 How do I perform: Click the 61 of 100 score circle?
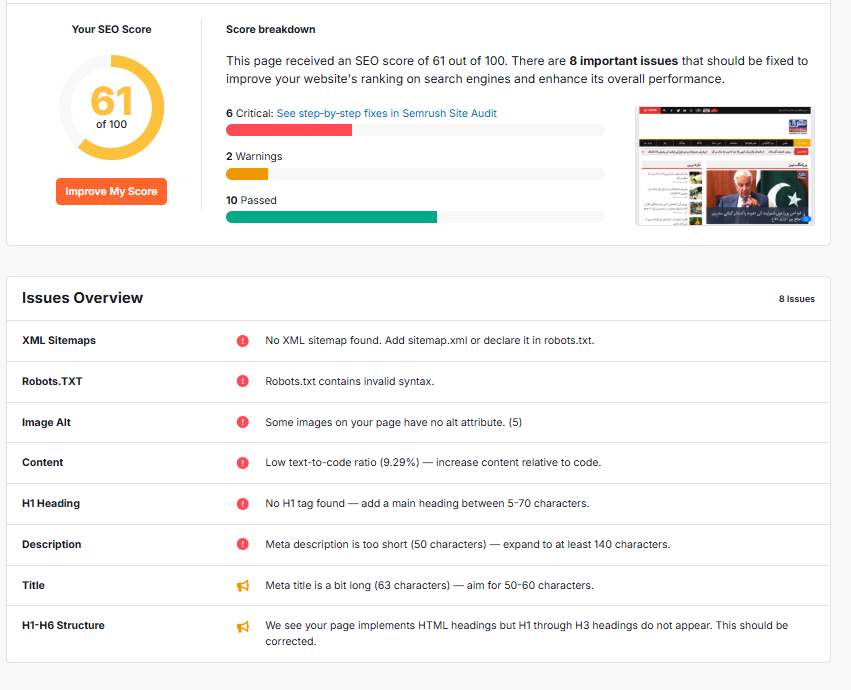[111, 108]
